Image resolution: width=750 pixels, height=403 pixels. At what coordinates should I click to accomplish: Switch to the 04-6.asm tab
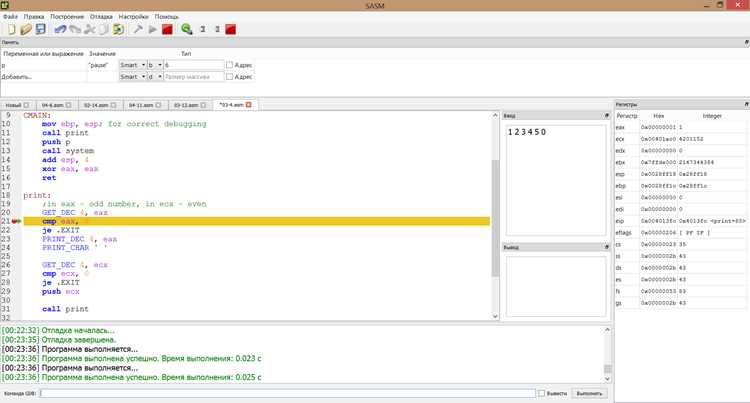(52, 105)
